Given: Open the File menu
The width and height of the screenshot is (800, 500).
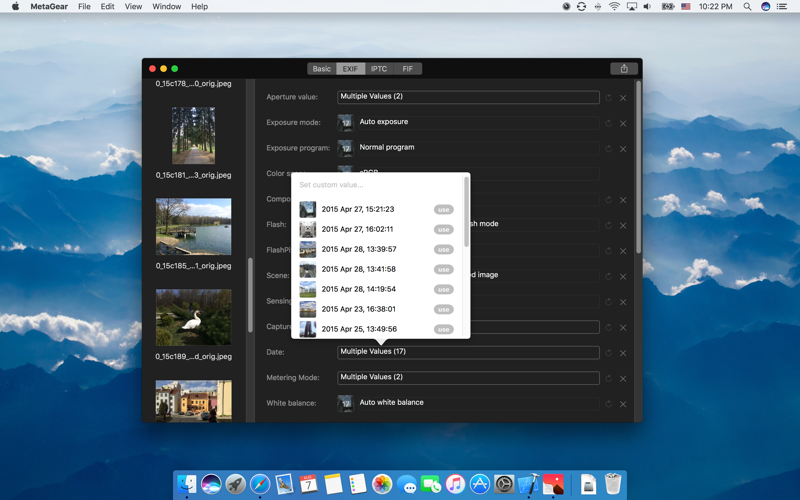Looking at the screenshot, I should tap(84, 7).
